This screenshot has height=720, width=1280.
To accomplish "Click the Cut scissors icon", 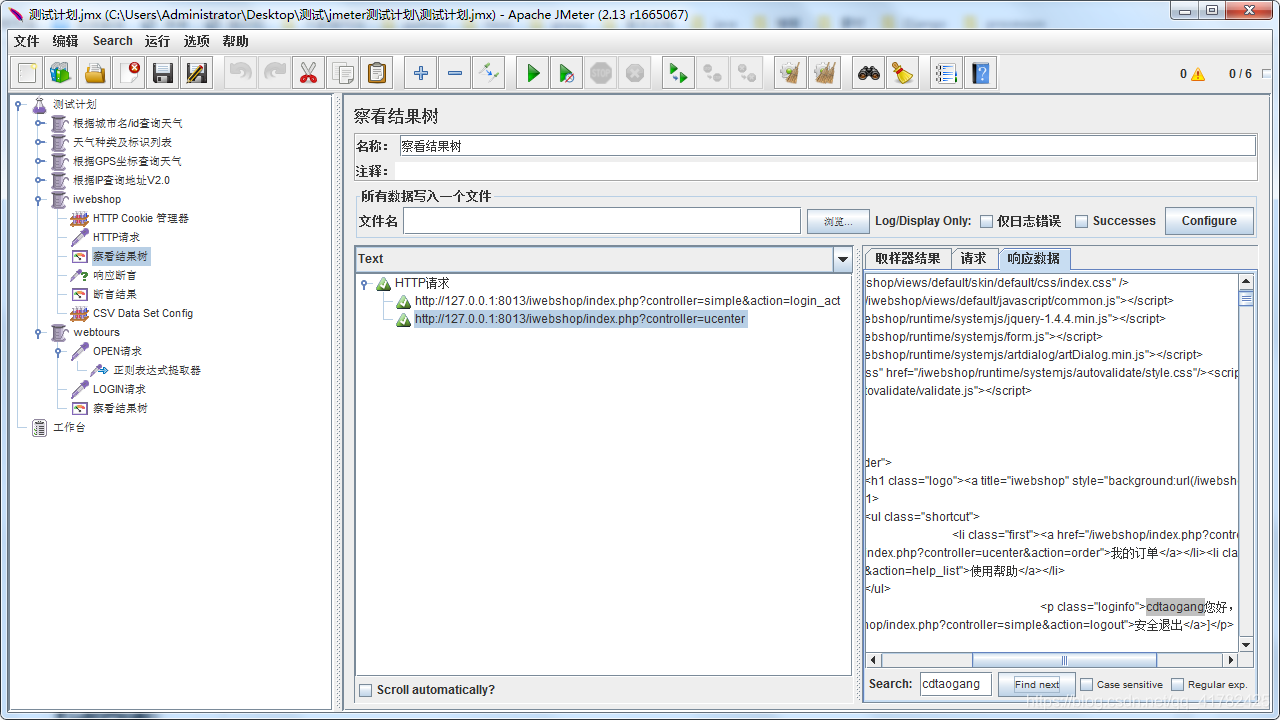I will (x=308, y=73).
